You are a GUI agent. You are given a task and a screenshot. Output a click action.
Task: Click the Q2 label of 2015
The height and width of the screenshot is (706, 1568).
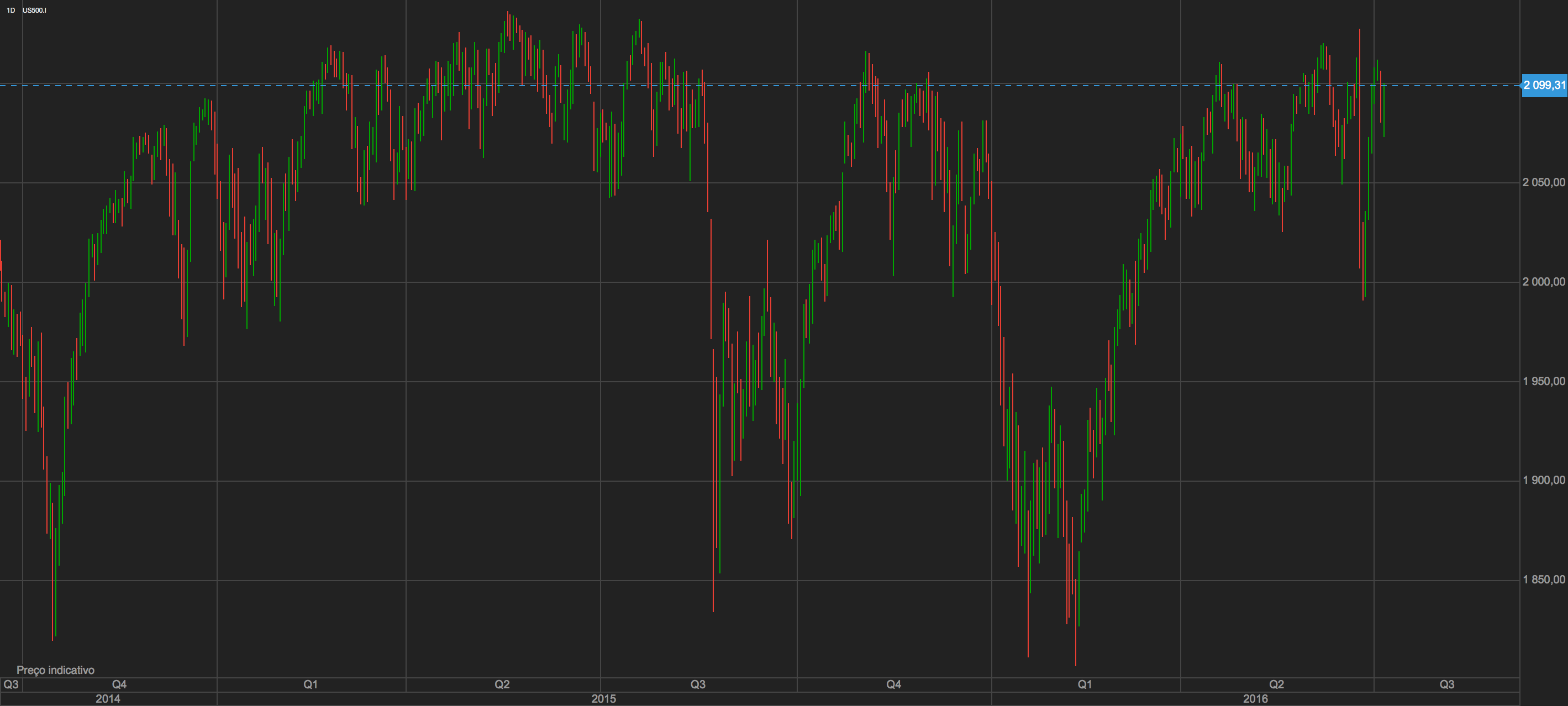pos(502,684)
